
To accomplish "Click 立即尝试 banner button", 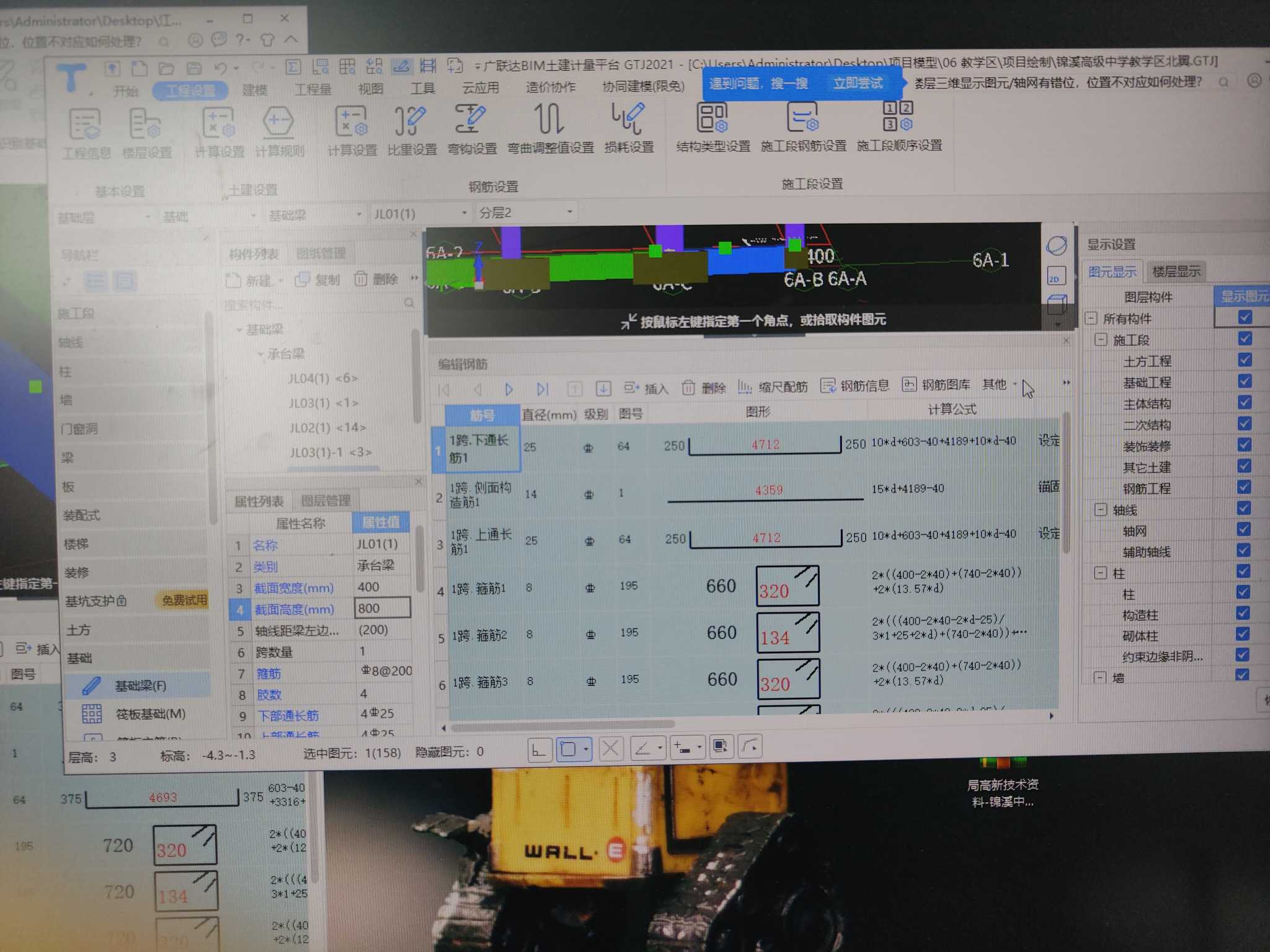I will point(858,83).
